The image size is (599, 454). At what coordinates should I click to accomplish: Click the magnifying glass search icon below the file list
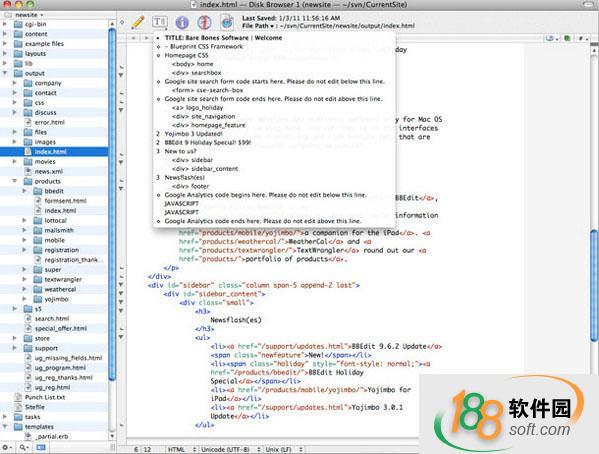click(24, 447)
